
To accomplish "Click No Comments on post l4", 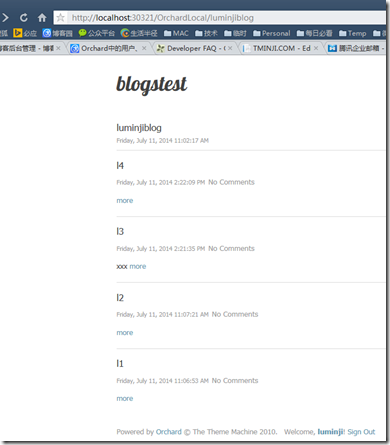I will coord(231,182).
